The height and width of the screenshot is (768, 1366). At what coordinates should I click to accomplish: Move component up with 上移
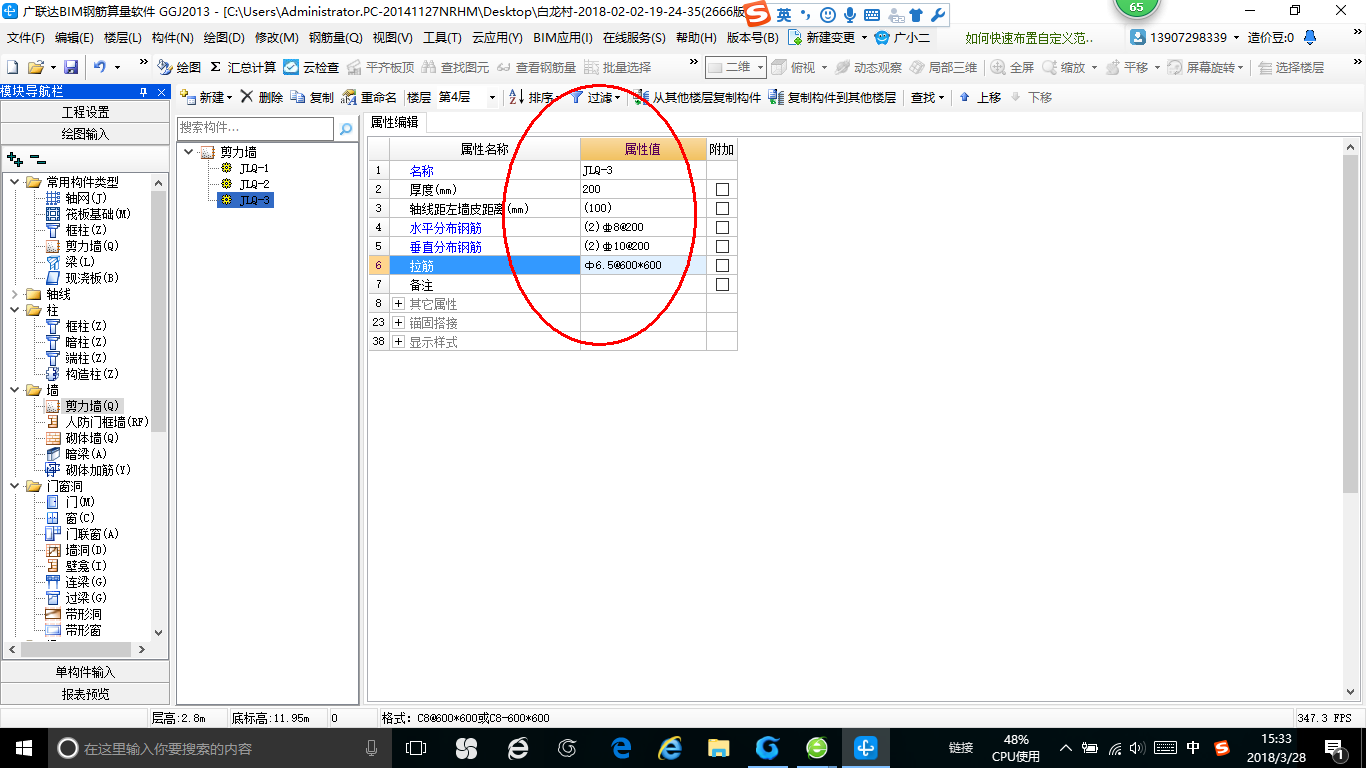tap(980, 97)
